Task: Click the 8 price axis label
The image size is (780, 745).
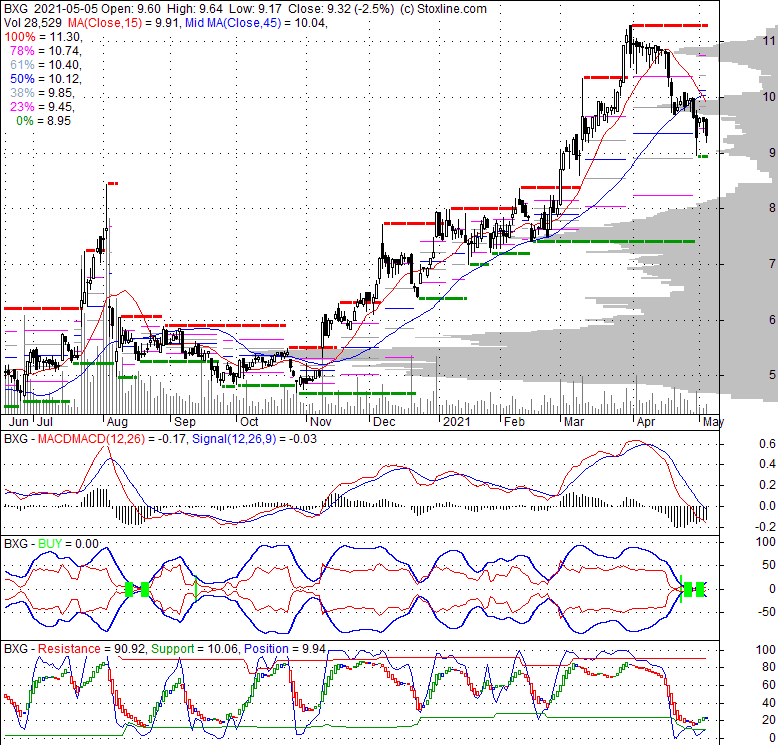Action: 772,207
